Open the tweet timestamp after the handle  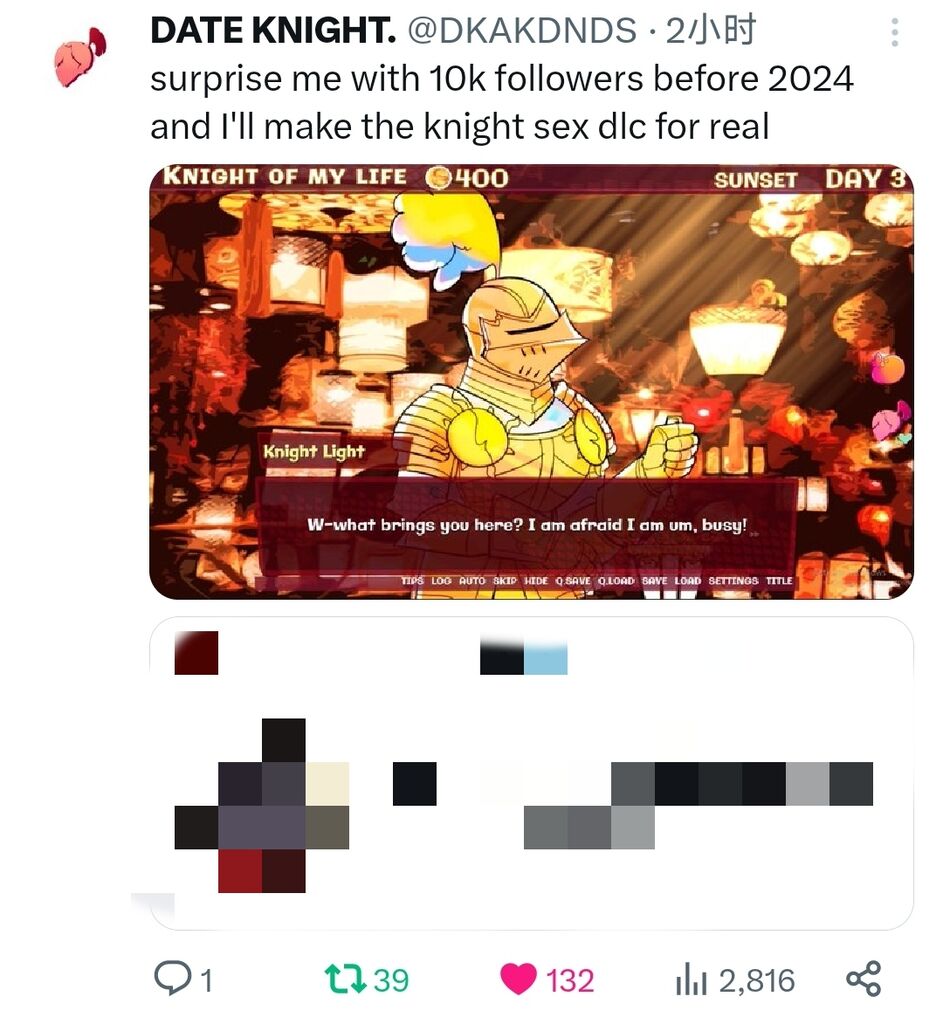click(x=710, y=31)
